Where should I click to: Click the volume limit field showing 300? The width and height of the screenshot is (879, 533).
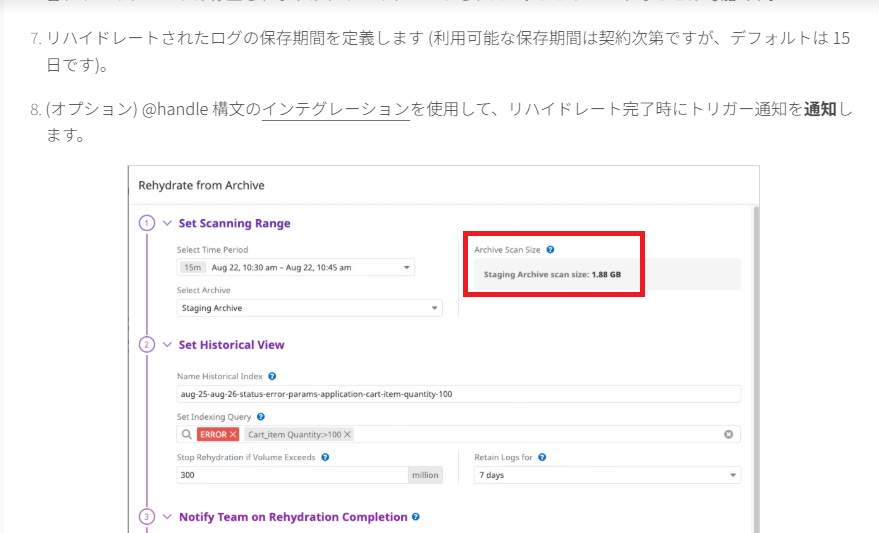(x=293, y=475)
